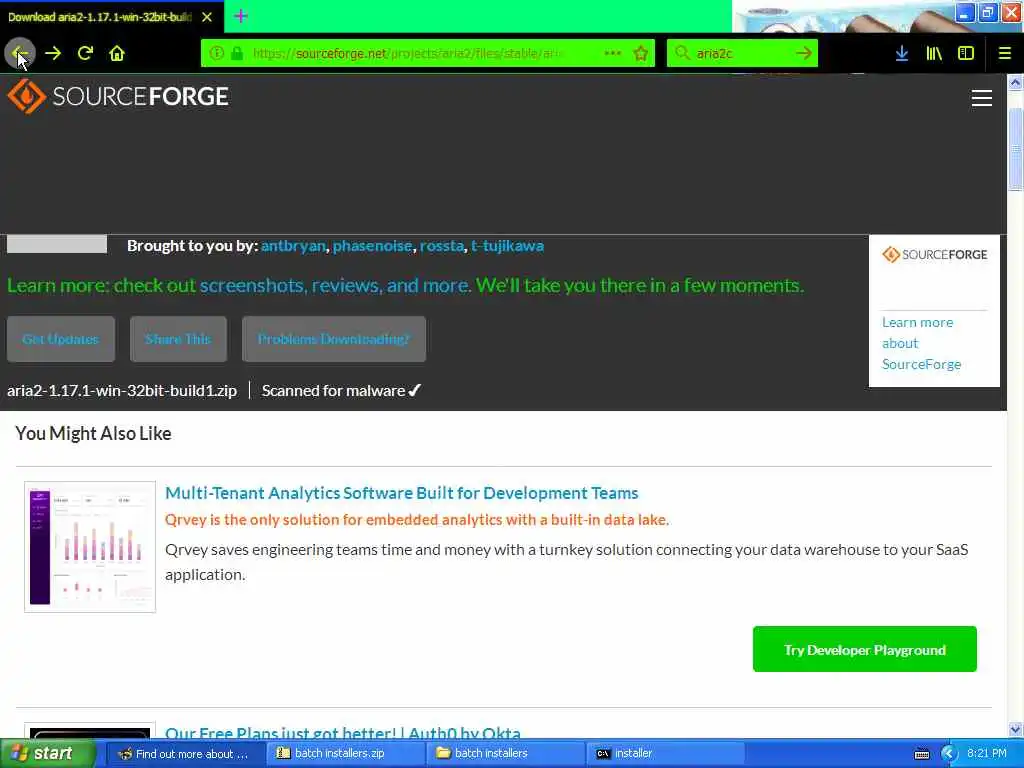Open the antbryan profile link

tap(293, 246)
